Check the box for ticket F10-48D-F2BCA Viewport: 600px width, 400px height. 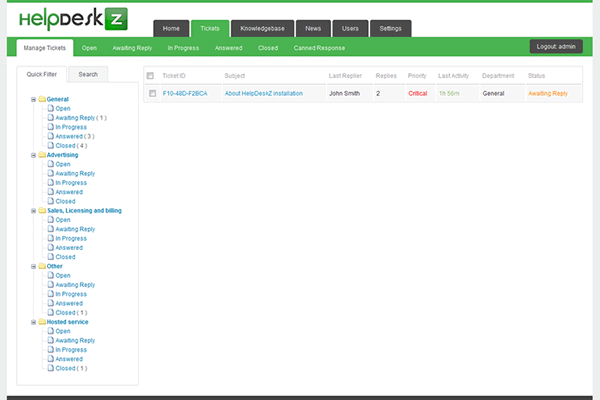pyautogui.click(x=151, y=93)
